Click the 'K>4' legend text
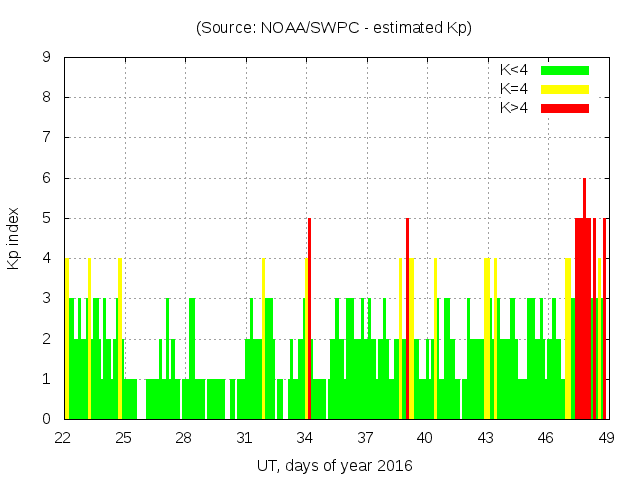 pyautogui.click(x=513, y=108)
